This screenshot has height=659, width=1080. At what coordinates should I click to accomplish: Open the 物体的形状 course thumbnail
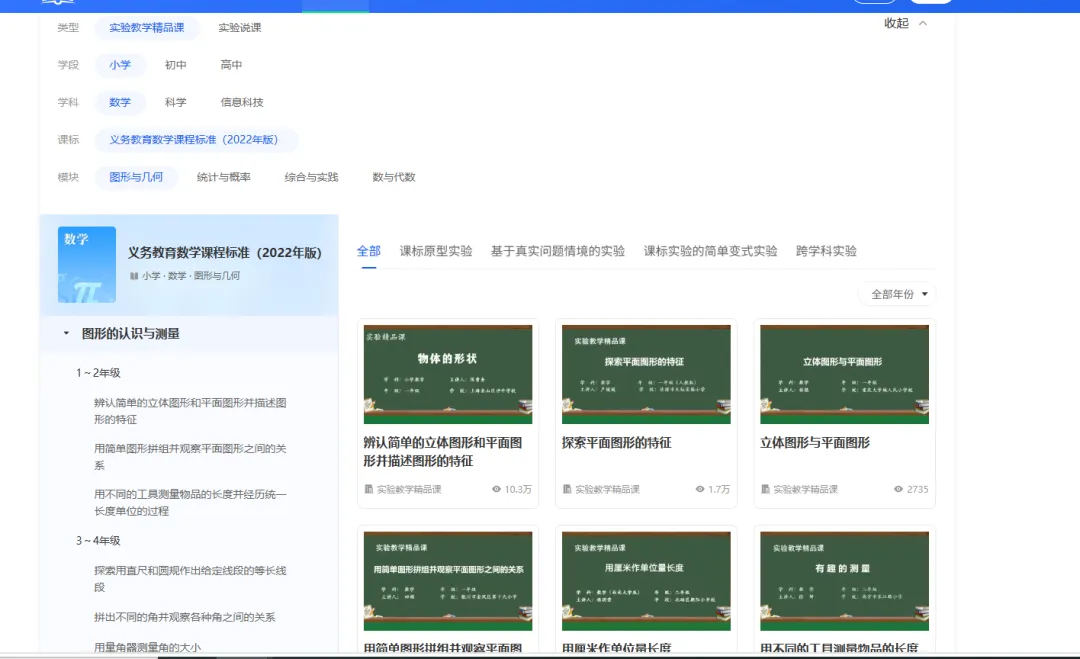[448, 374]
